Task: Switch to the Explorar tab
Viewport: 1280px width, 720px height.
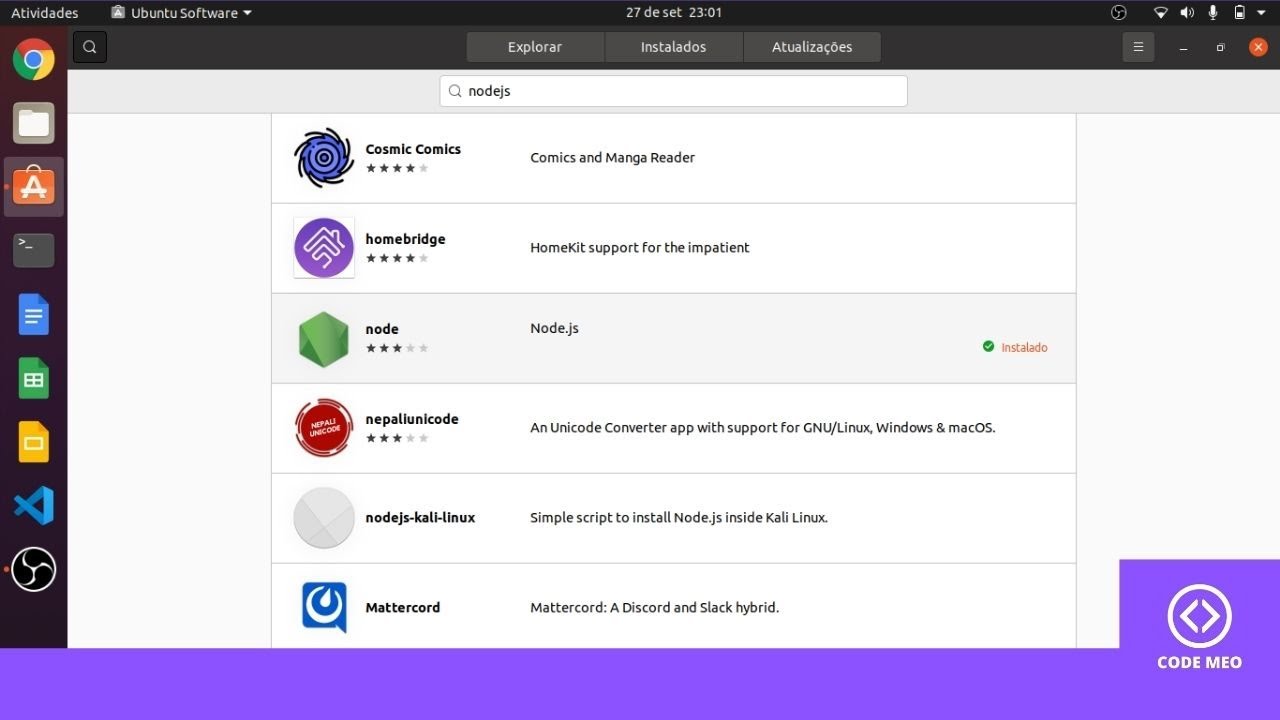Action: click(535, 47)
